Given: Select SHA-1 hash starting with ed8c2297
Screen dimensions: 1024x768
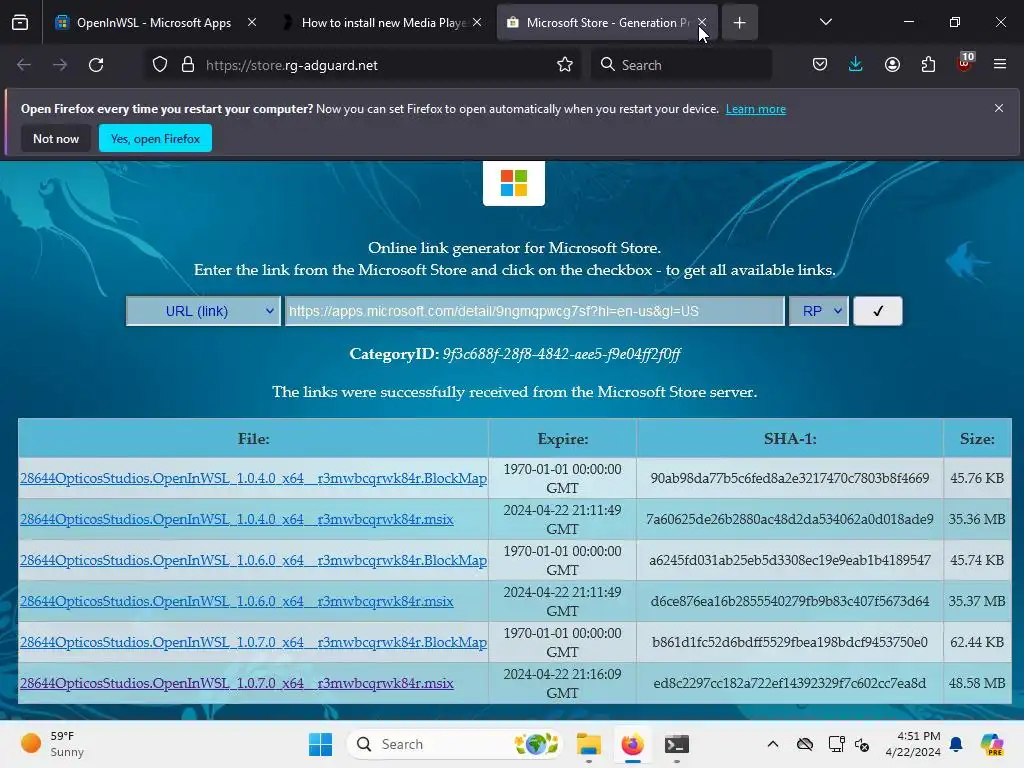Looking at the screenshot, I should (790, 683).
